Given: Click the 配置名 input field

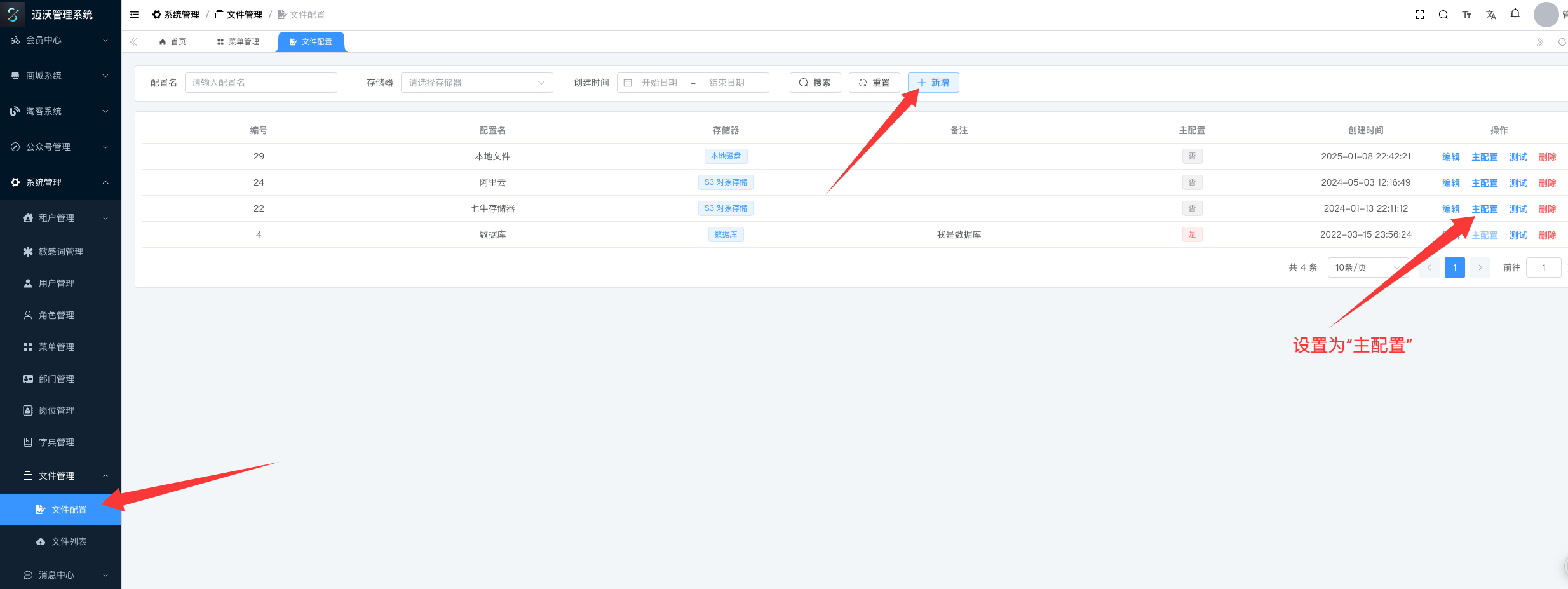Looking at the screenshot, I should pos(260,83).
